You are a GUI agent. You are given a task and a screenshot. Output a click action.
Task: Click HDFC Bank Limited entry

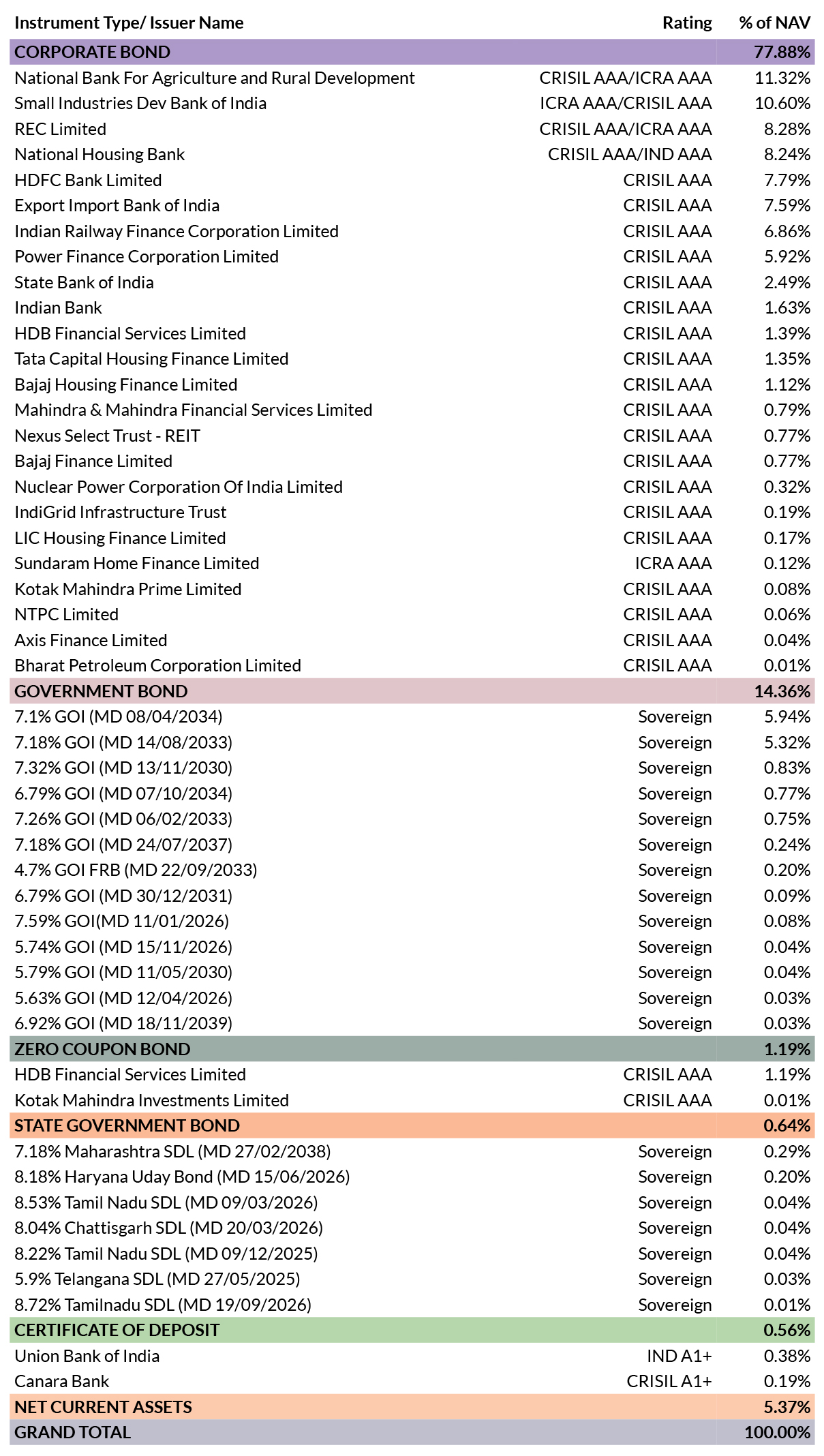[x=88, y=180]
